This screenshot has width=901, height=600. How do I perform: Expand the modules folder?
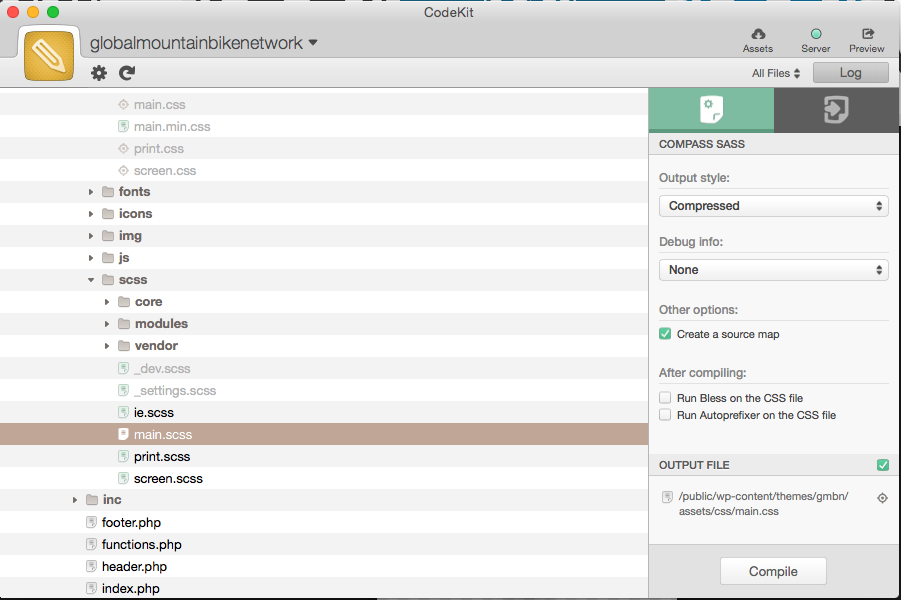pyautogui.click(x=107, y=324)
